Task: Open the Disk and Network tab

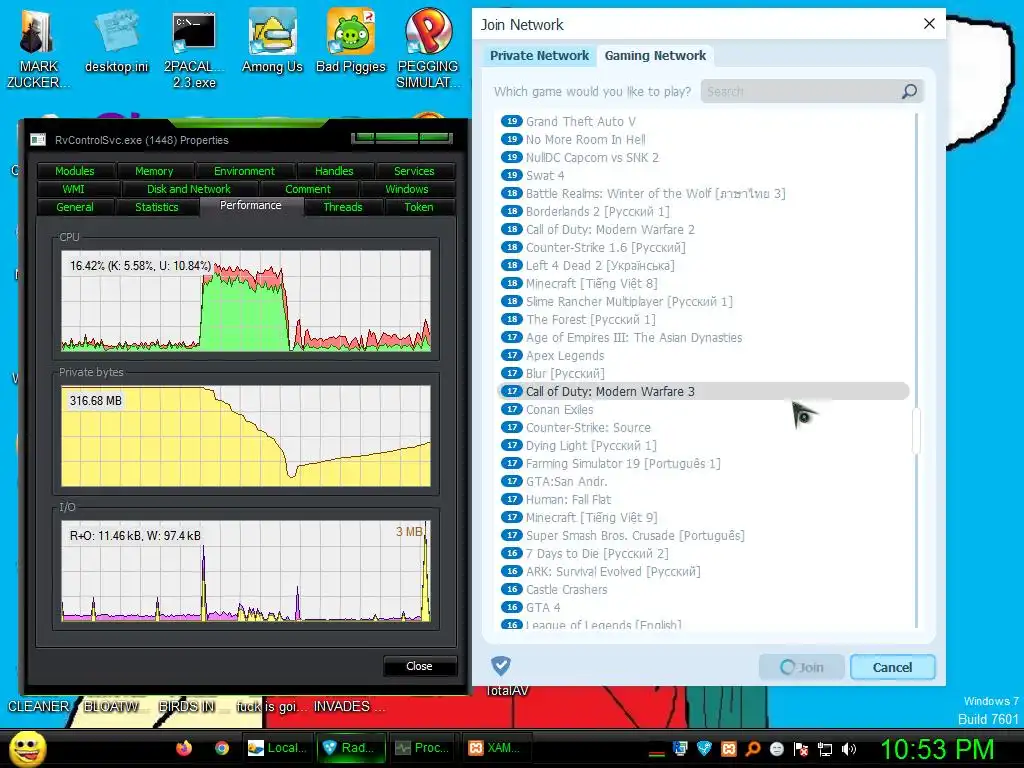Action: pos(189,189)
